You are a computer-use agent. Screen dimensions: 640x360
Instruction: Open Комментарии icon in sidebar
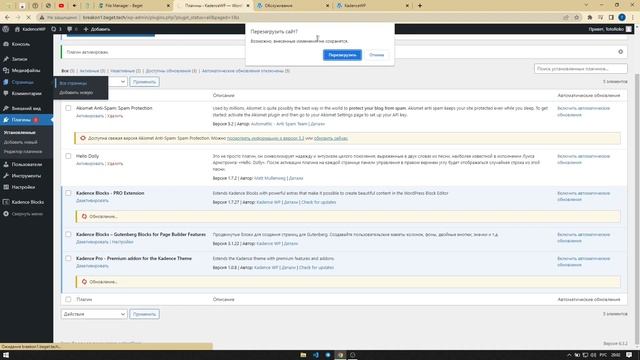[6, 93]
